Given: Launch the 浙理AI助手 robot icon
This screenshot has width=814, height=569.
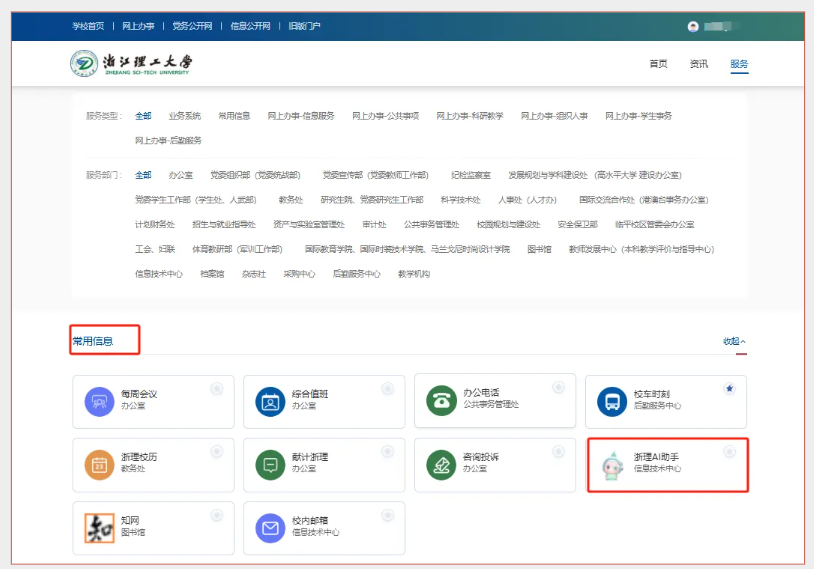Looking at the screenshot, I should click(x=612, y=465).
